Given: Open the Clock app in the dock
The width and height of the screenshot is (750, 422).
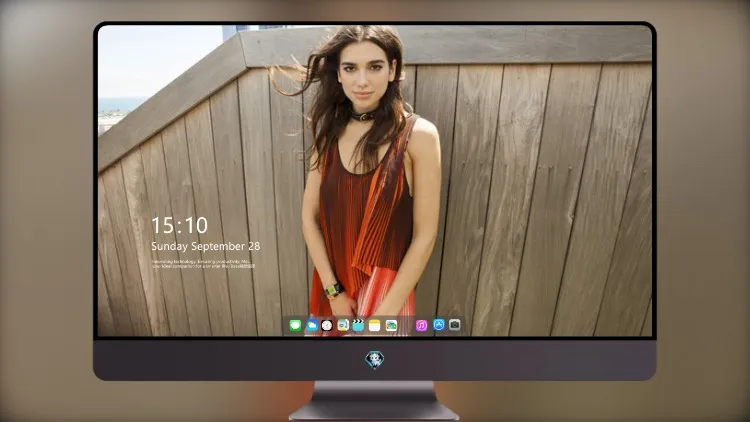Looking at the screenshot, I should click(327, 325).
